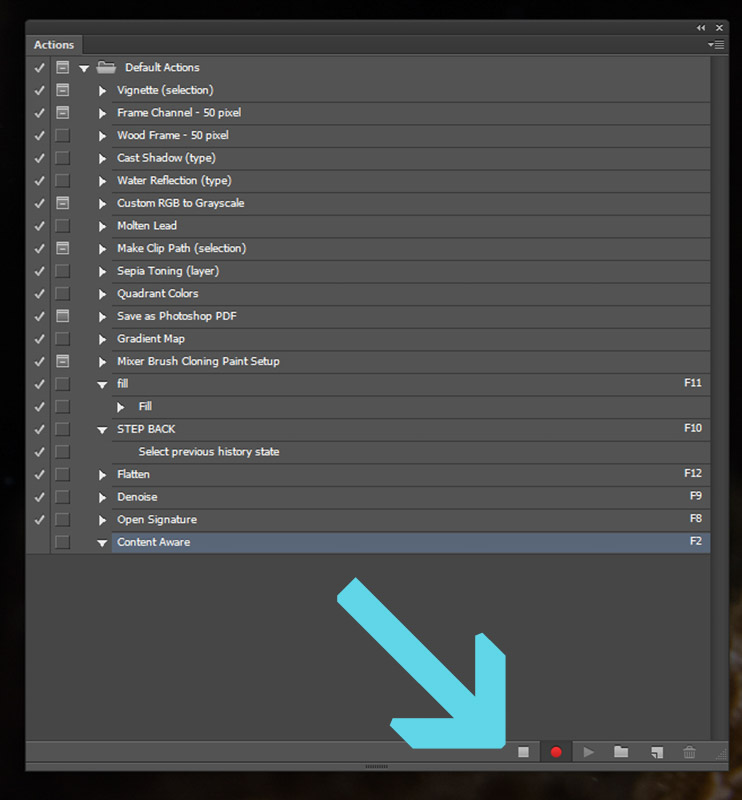Image resolution: width=742 pixels, height=800 pixels.
Task: Click the Create New Action icon
Action: coord(656,752)
